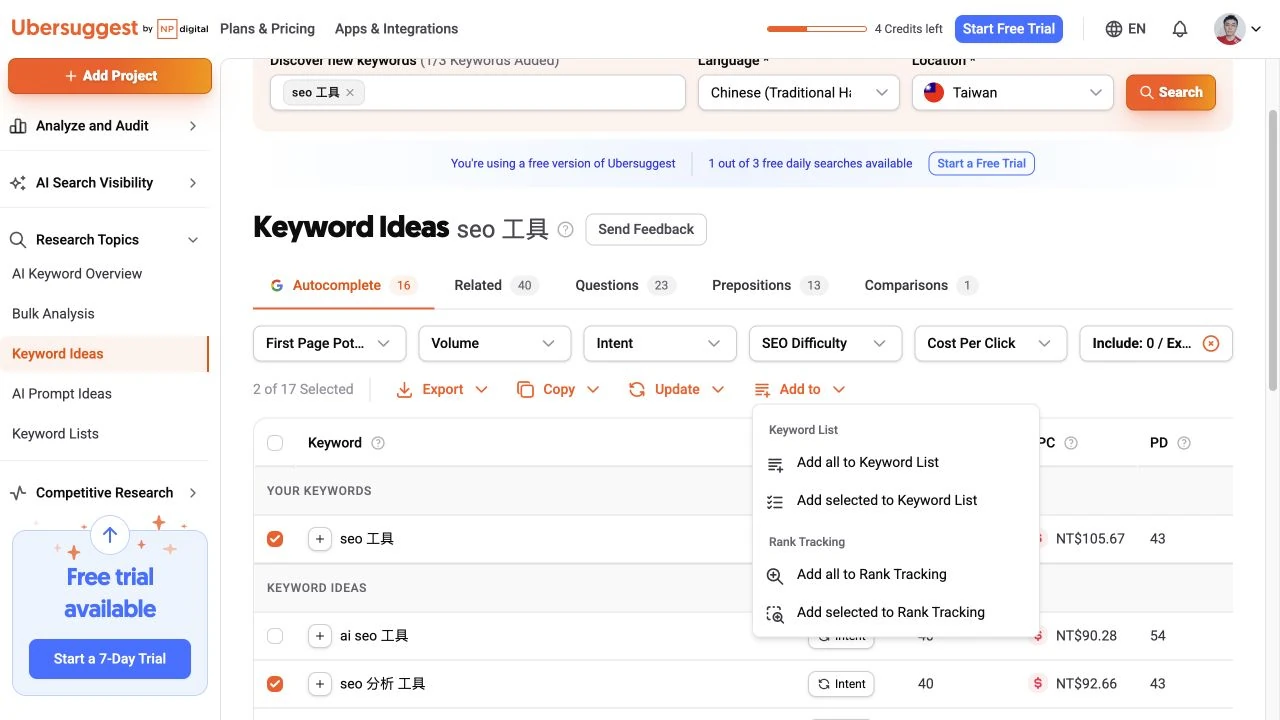This screenshot has width=1280, height=720.
Task: Open the notifications bell
Action: [x=1180, y=29]
